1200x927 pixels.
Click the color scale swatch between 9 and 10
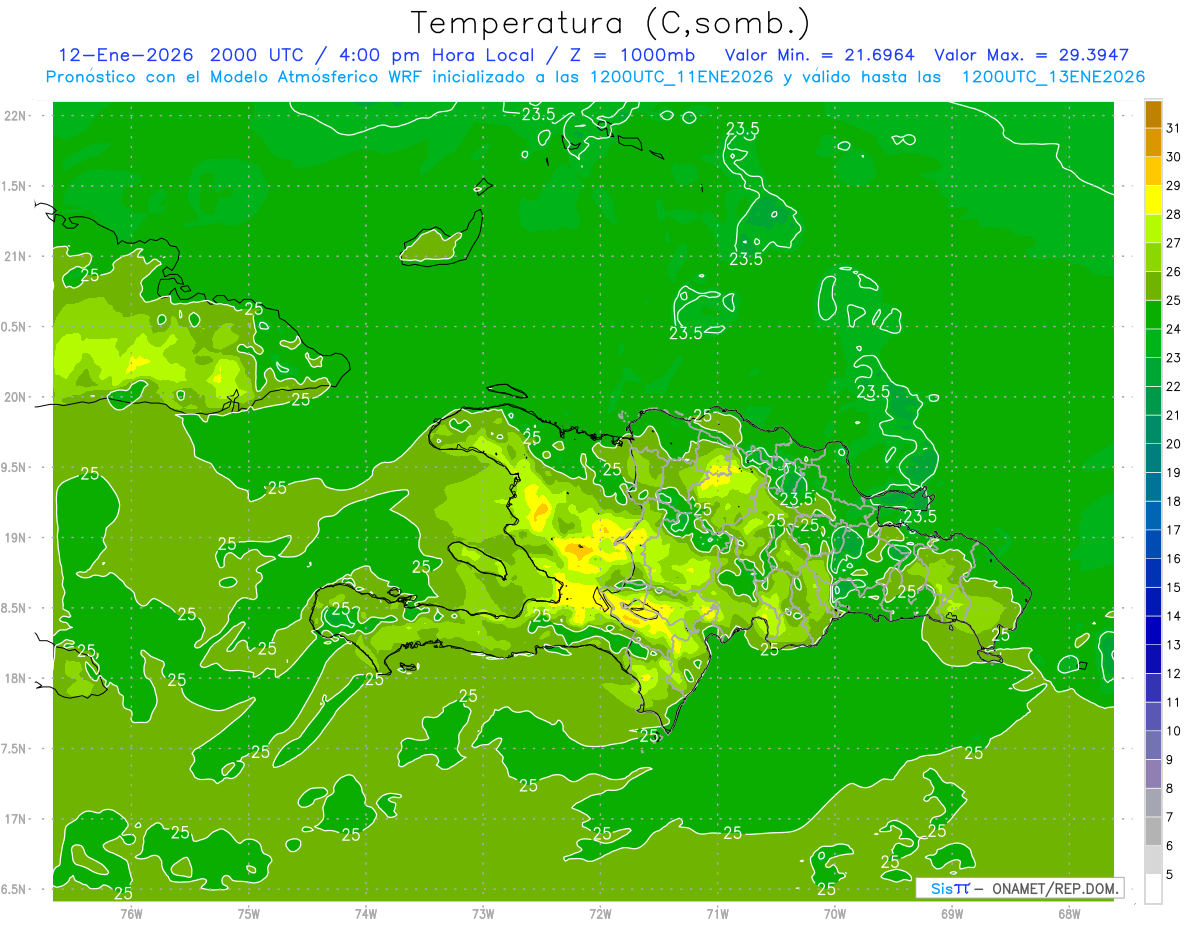(x=1153, y=745)
